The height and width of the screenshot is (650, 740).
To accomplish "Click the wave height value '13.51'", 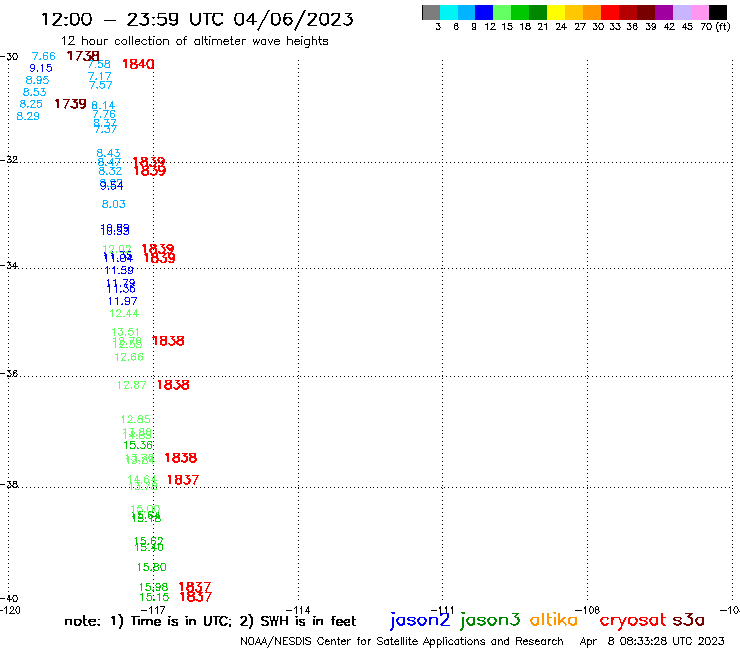I will click(126, 332).
